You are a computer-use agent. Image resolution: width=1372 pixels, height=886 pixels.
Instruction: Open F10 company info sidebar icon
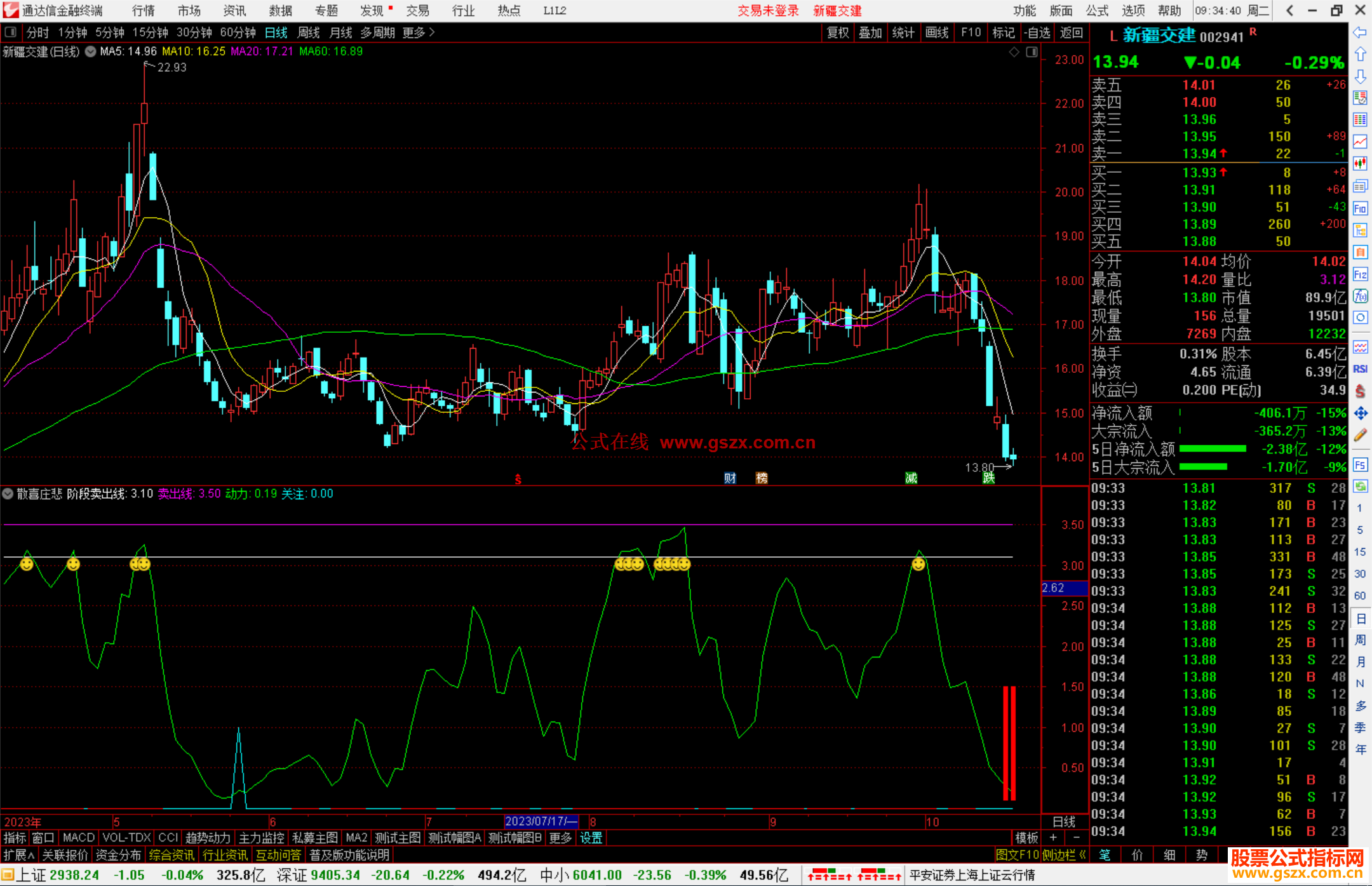tap(1360, 208)
